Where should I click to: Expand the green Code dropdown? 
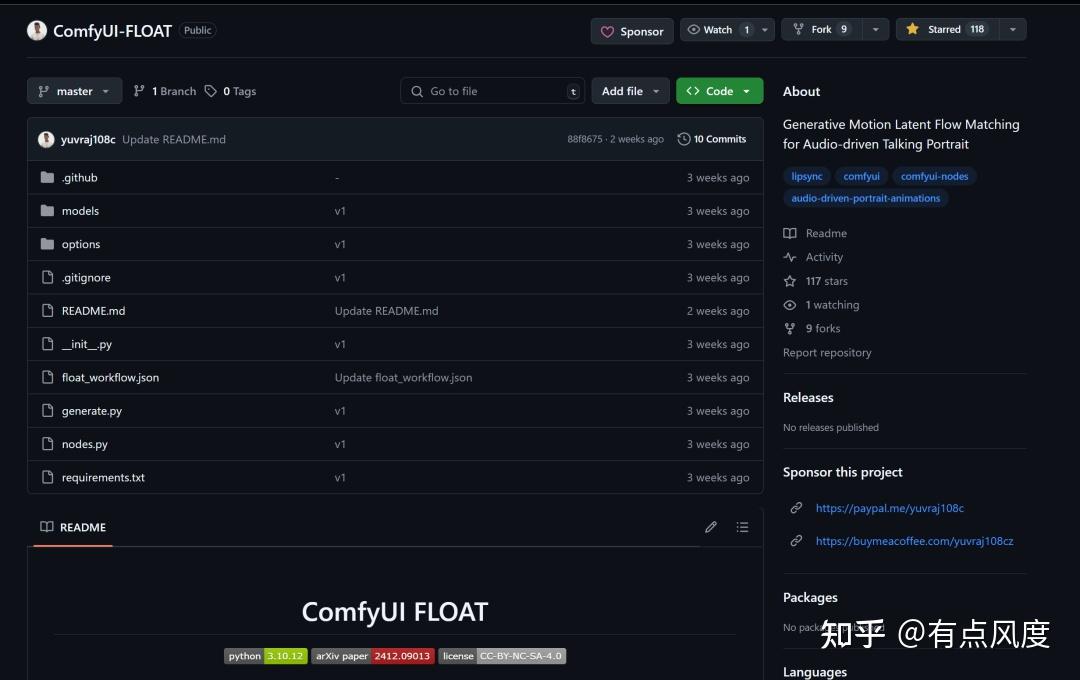719,91
